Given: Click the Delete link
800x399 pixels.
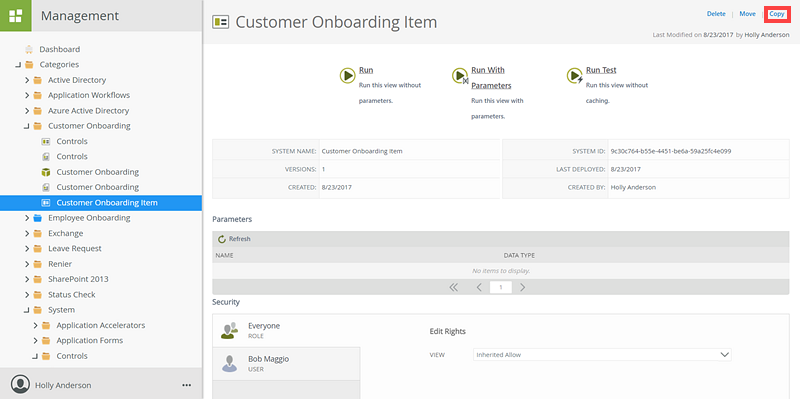Looking at the screenshot, I should click(716, 14).
